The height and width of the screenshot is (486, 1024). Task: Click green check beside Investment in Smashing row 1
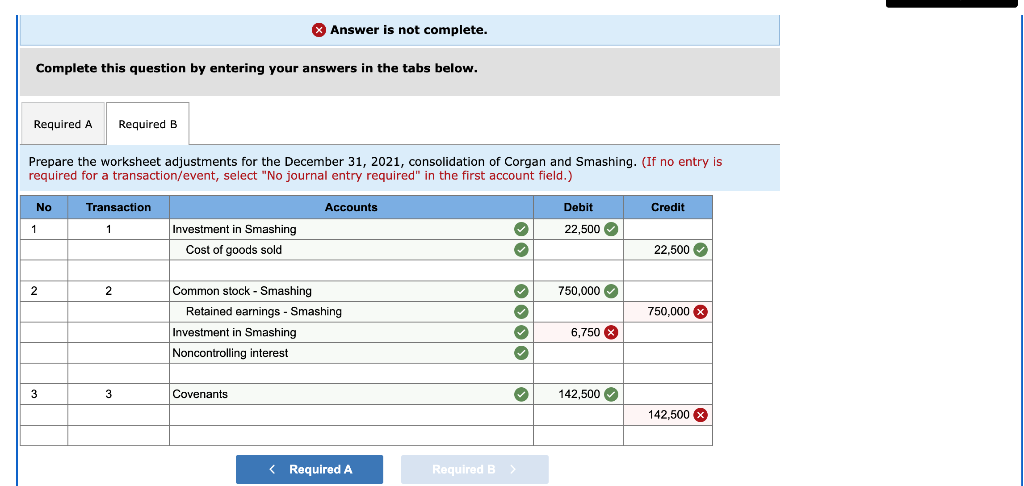[520, 229]
